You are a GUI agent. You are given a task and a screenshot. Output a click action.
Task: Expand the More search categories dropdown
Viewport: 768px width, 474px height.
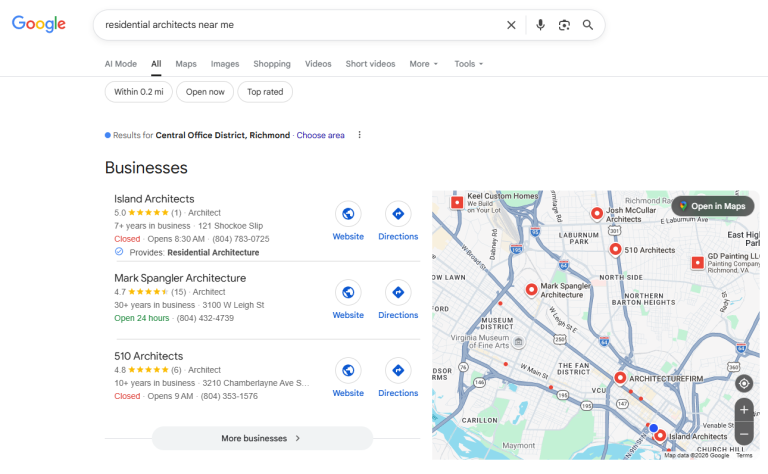pos(424,64)
